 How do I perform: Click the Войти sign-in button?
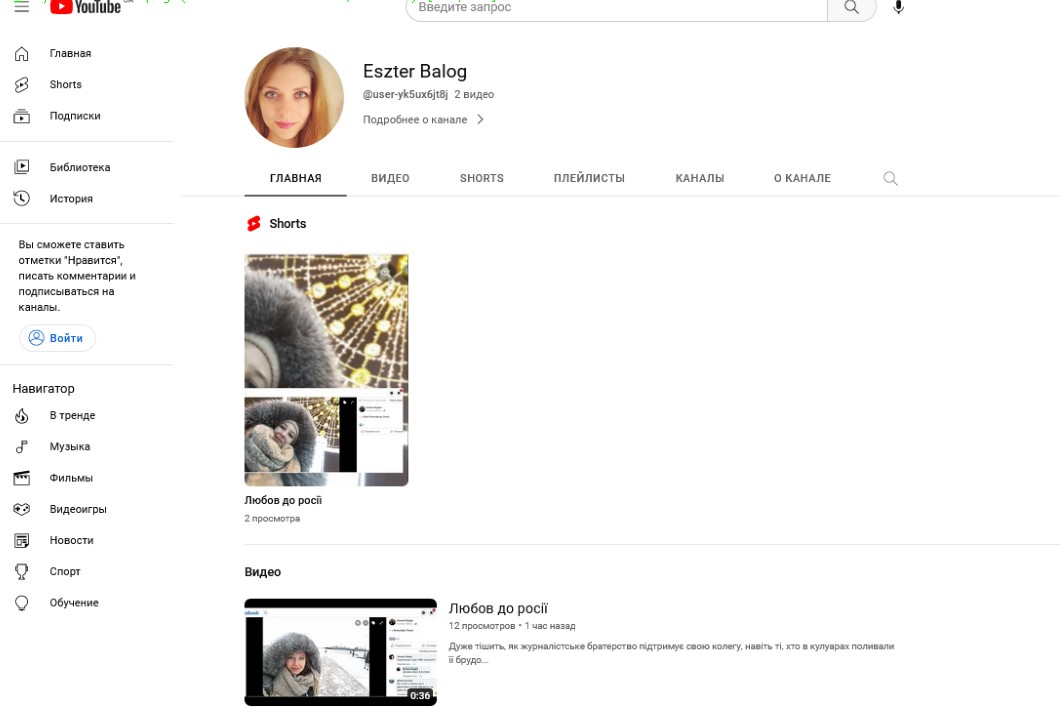[x=57, y=338]
